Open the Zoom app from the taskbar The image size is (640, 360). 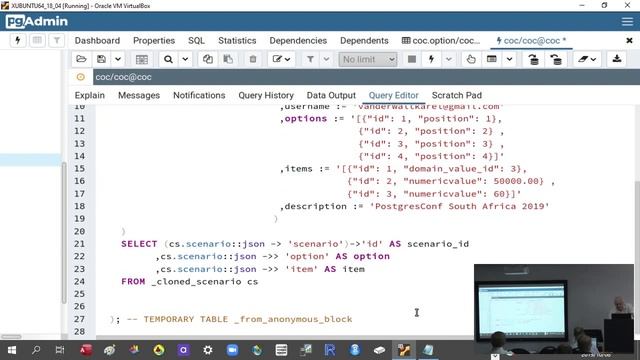232,350
